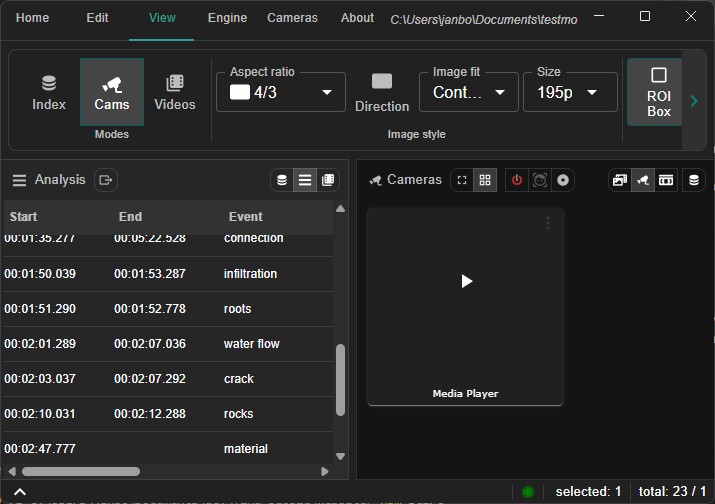Viewport: 715px width, 504px height.
Task: Toggle grid layout in Cameras panel
Action: coord(485,180)
